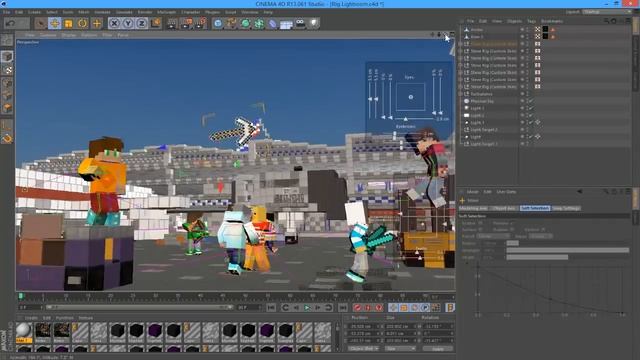
Task: Activate the Rotate tool
Action: pos(82,23)
